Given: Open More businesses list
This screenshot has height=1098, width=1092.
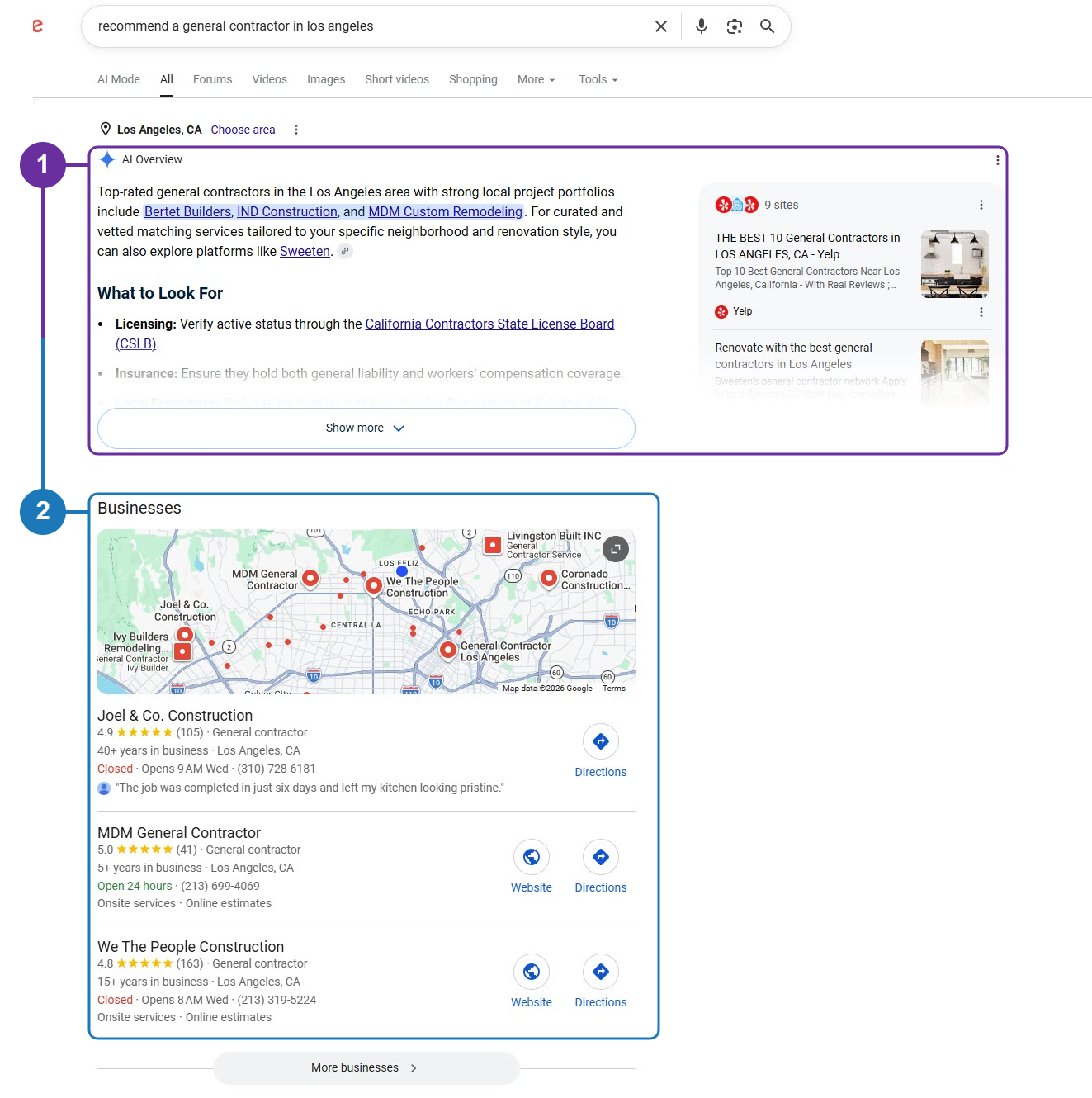Looking at the screenshot, I should 366,1067.
